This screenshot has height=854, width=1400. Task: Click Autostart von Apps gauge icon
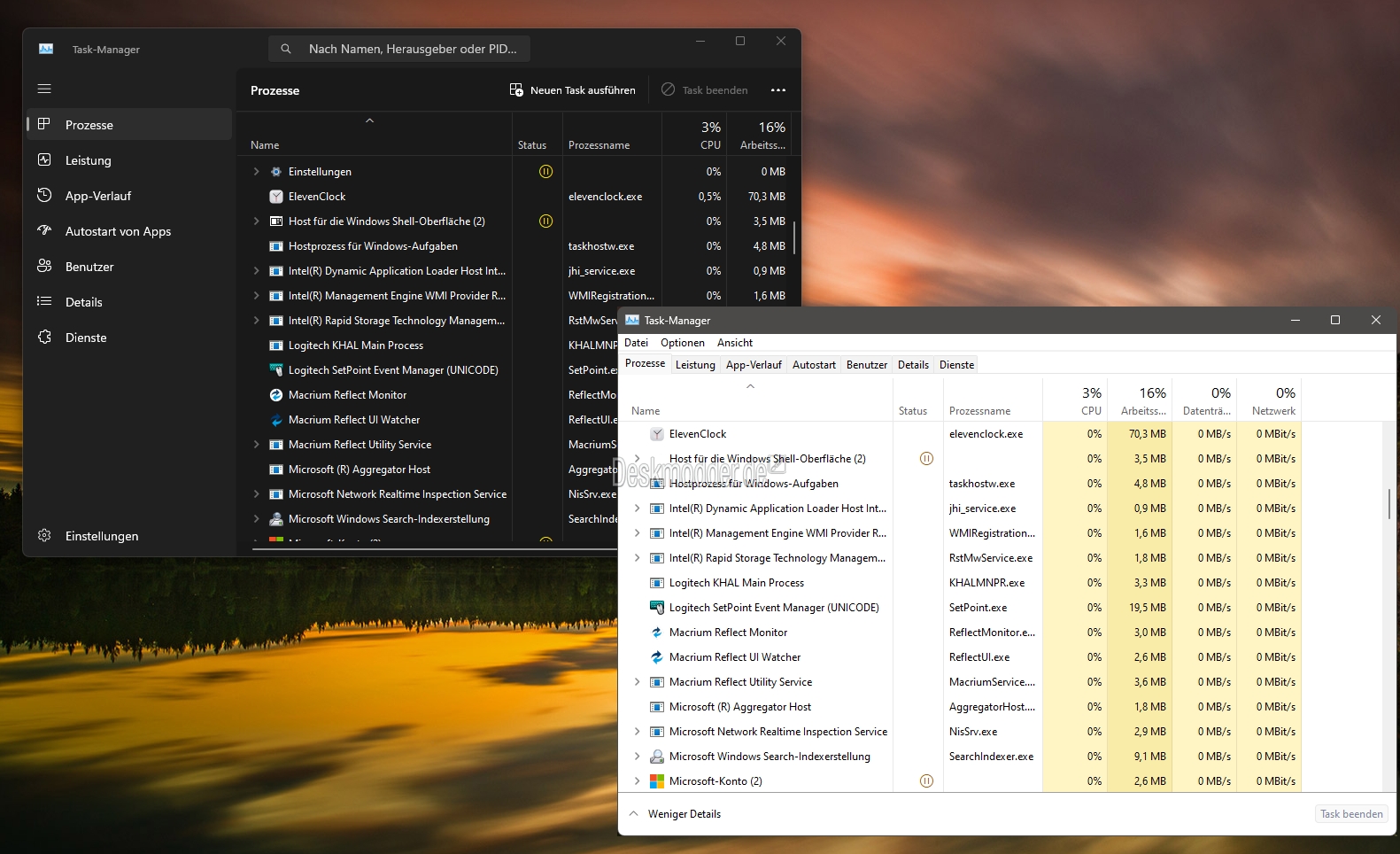(44, 230)
